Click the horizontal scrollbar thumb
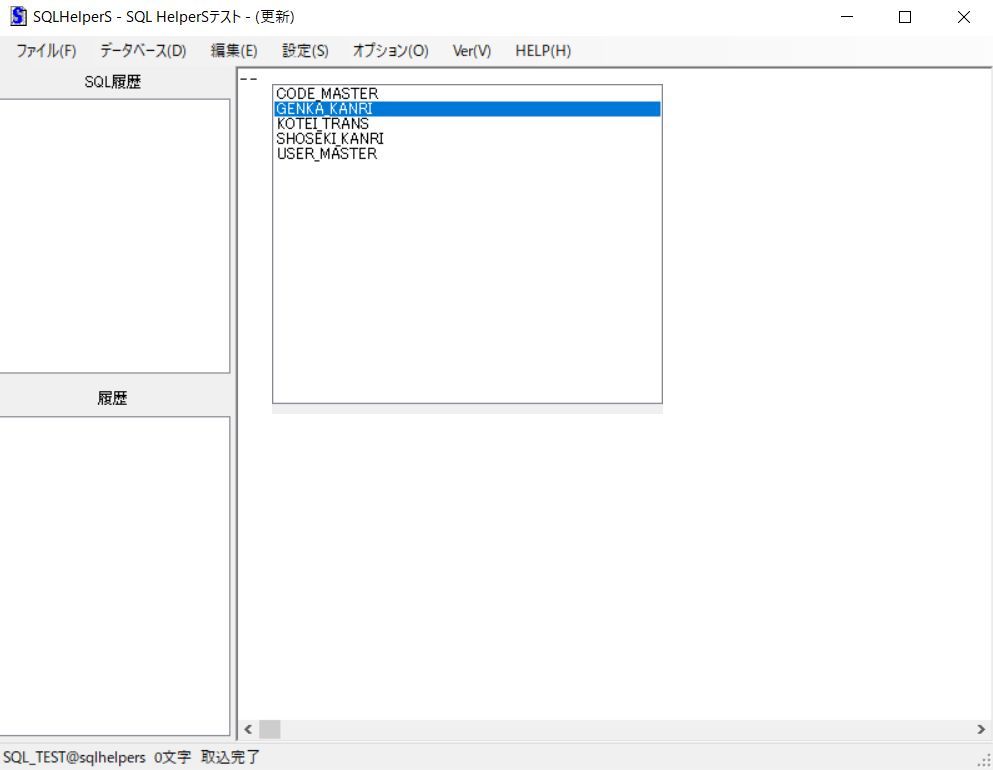Screen dimensions: 993x770 (x=270, y=729)
